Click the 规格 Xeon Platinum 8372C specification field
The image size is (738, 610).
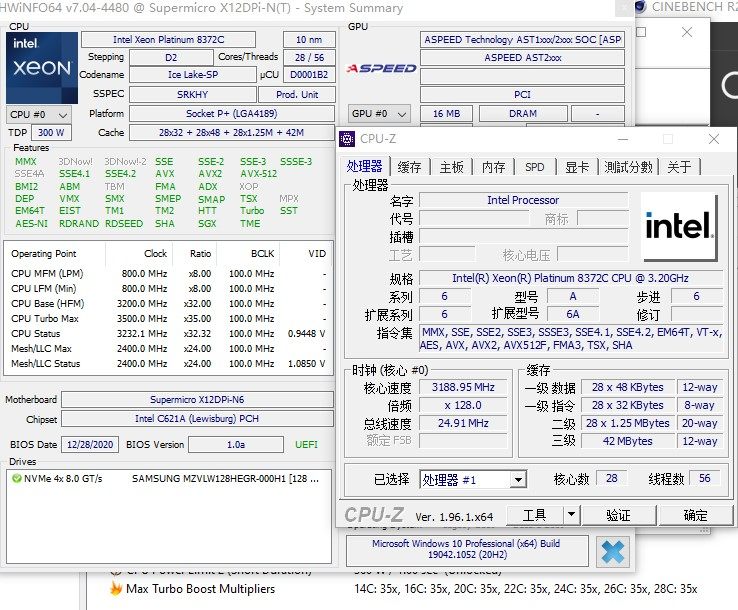tap(570, 278)
